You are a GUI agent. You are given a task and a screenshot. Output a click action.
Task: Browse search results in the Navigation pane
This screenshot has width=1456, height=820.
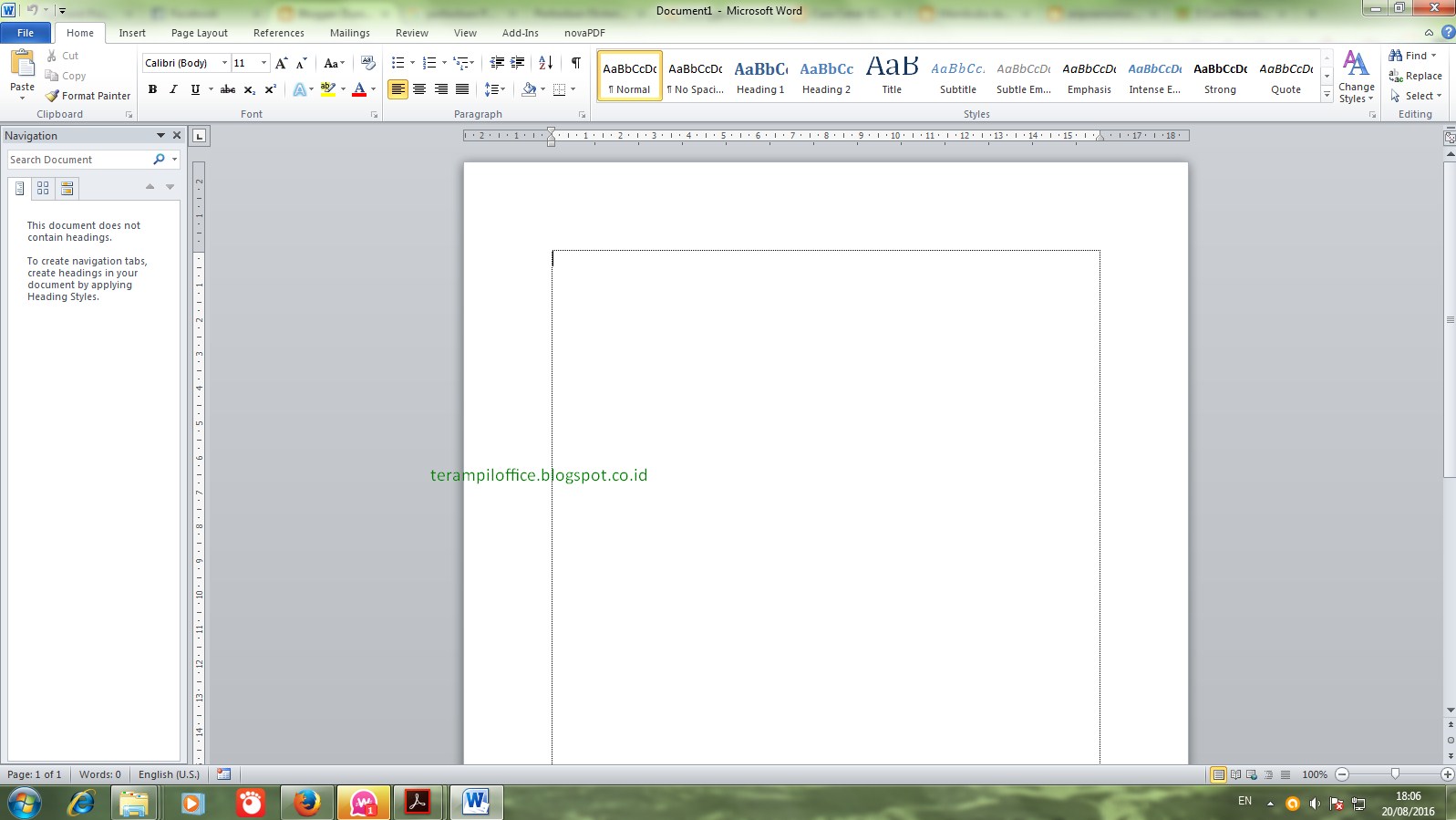coord(67,188)
